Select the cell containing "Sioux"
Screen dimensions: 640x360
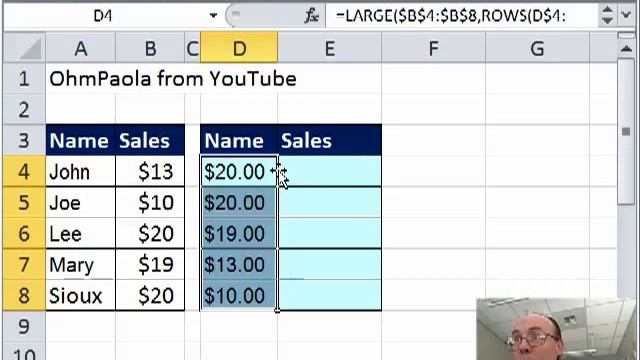coord(80,296)
